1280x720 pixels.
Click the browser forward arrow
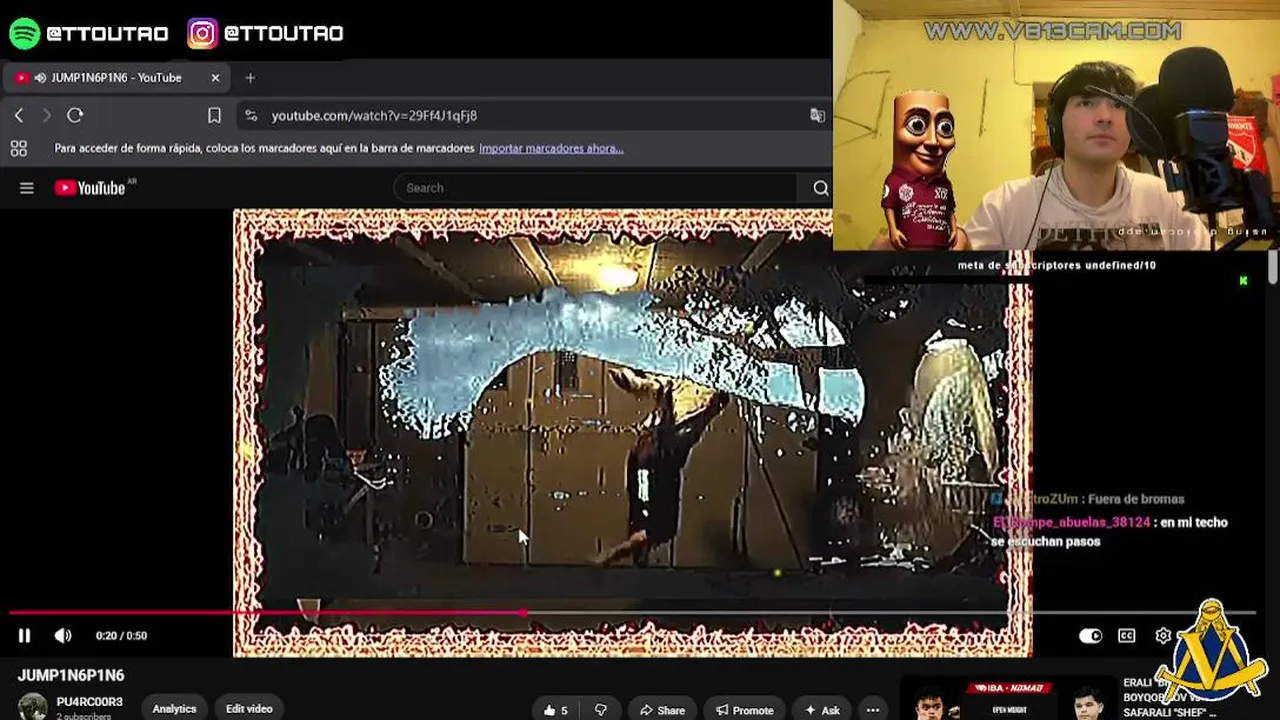pyautogui.click(x=46, y=116)
